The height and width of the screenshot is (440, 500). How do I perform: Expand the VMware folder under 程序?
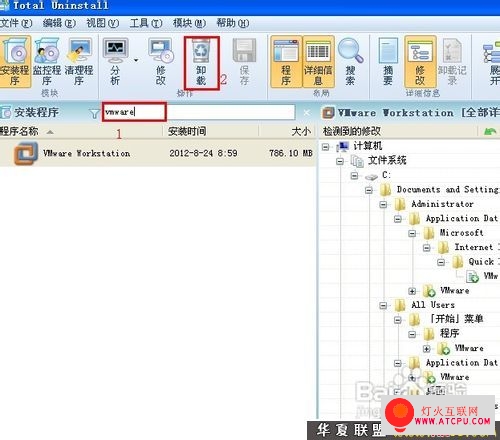point(427,349)
